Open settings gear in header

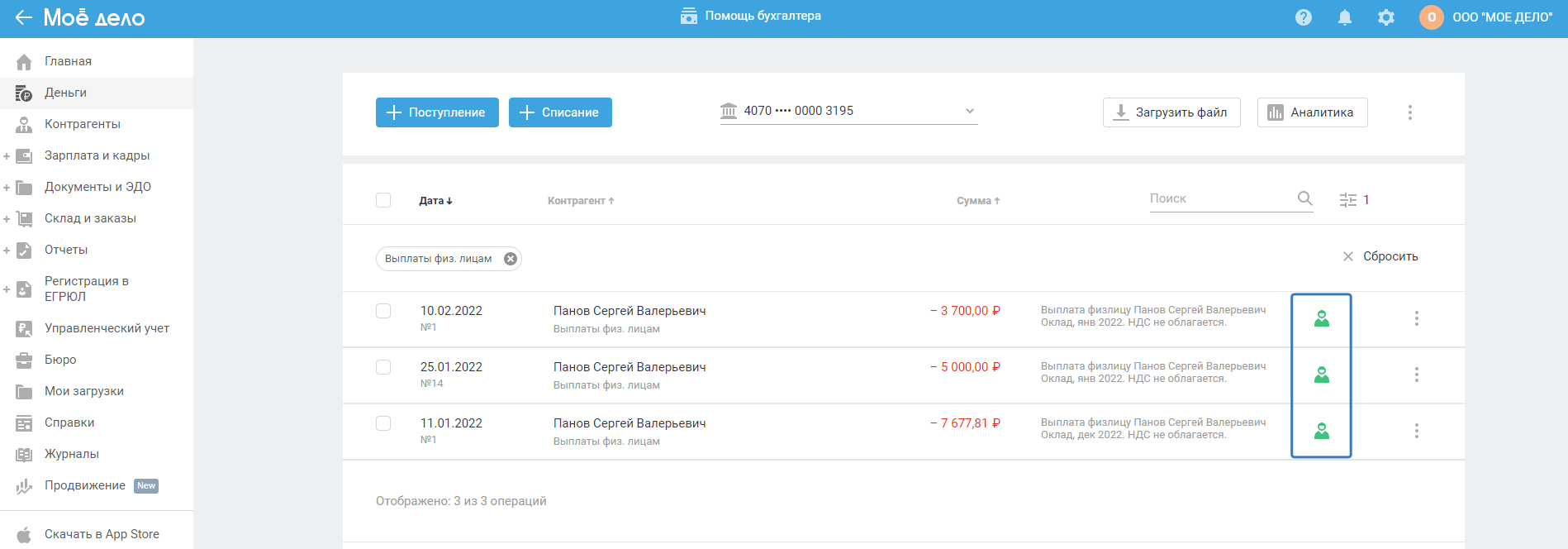tap(1386, 17)
